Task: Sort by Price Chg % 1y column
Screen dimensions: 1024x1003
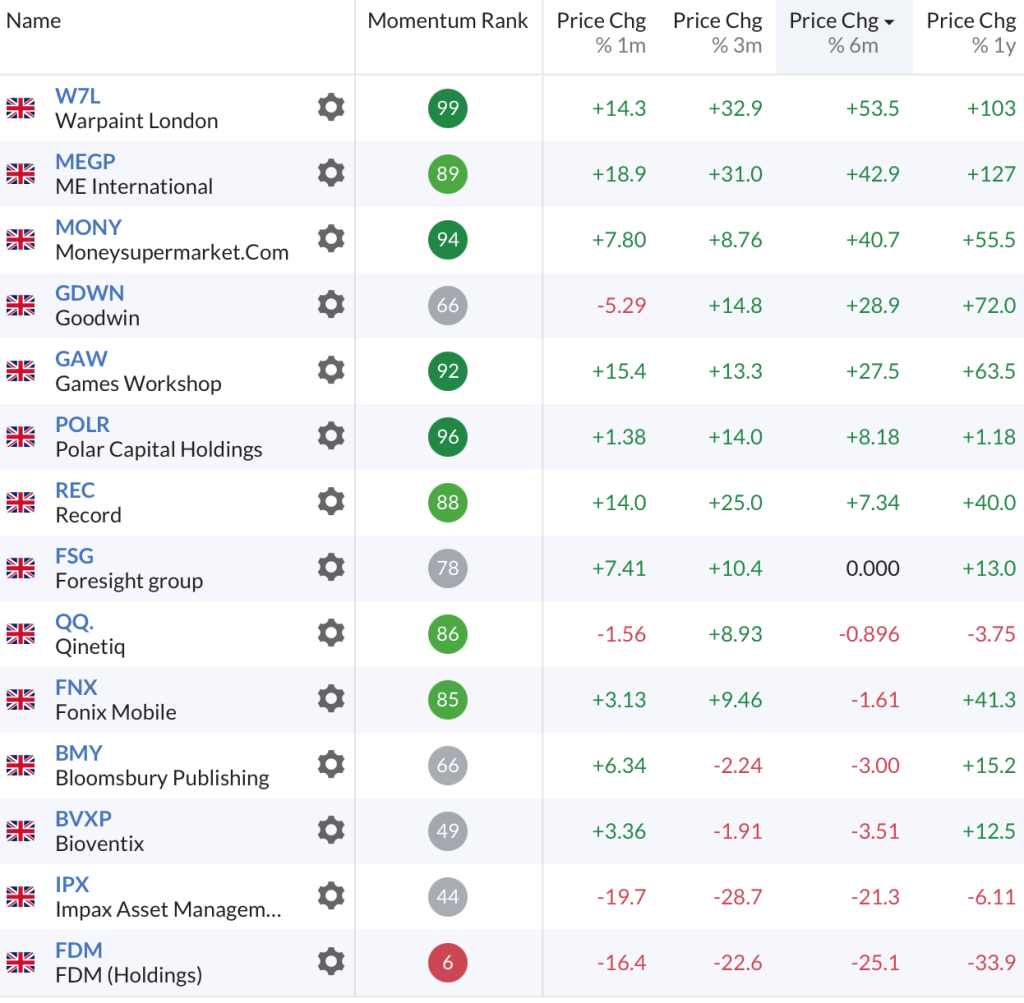Action: 970,33
